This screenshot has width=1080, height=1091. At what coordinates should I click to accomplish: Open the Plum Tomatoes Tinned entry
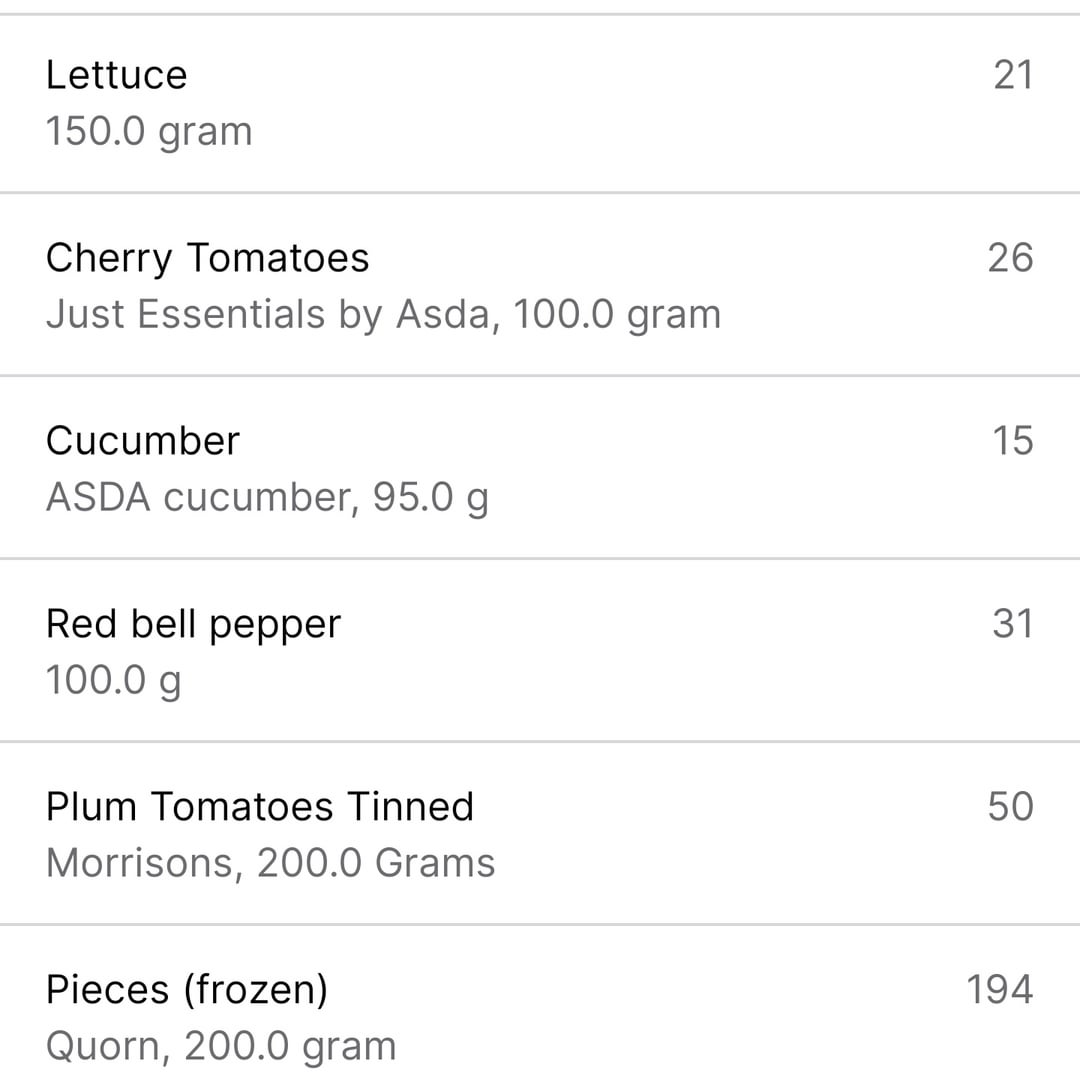540,834
